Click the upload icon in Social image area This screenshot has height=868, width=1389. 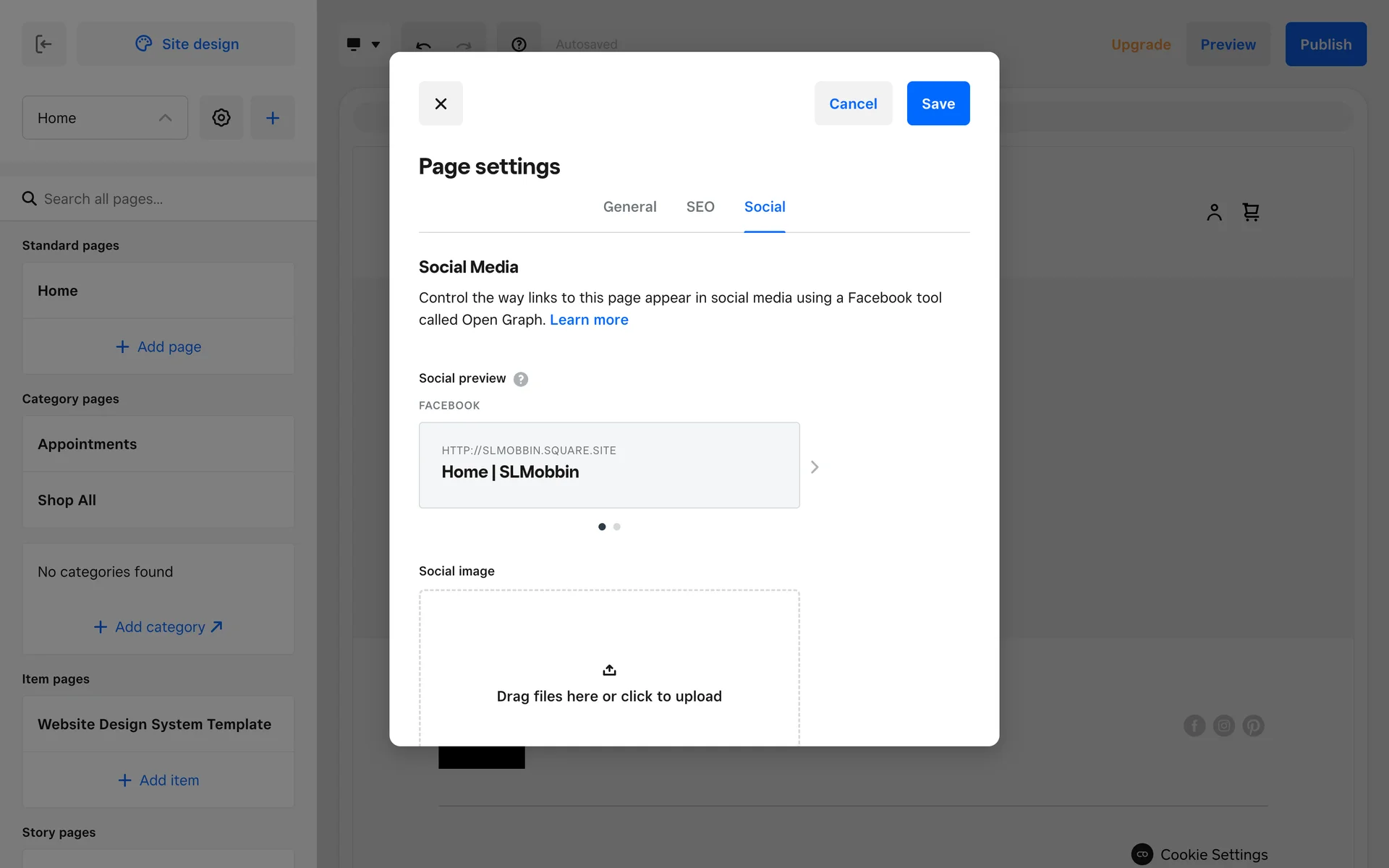tap(609, 671)
